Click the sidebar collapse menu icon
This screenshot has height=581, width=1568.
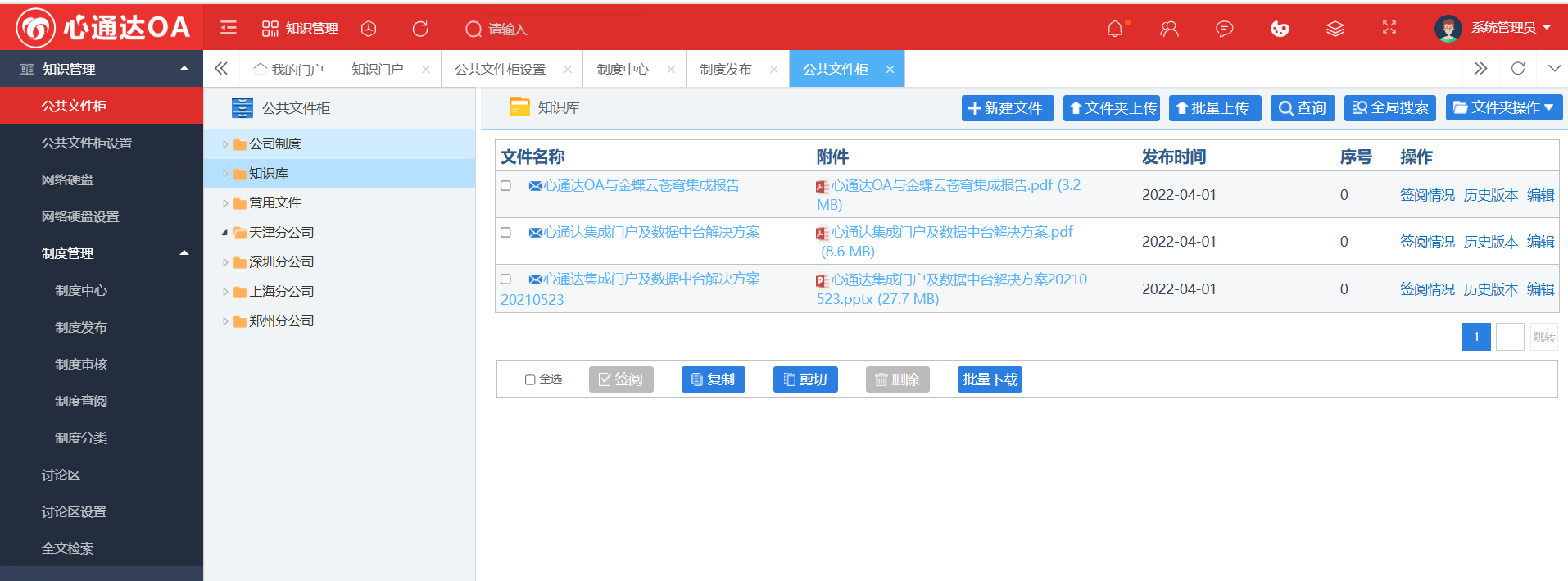[x=229, y=29]
